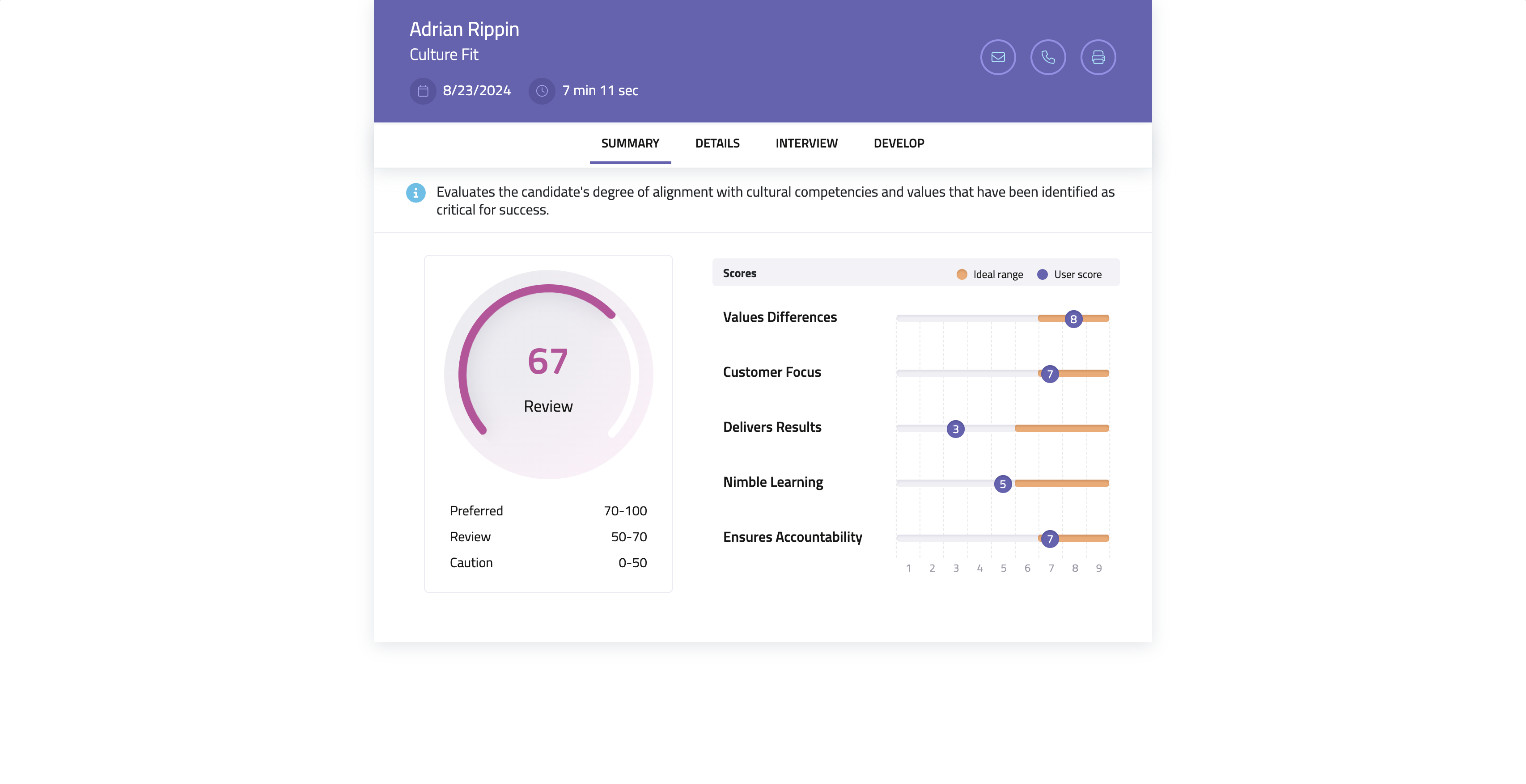Click the Customer Focus label
1526x784 pixels.
[x=772, y=372]
